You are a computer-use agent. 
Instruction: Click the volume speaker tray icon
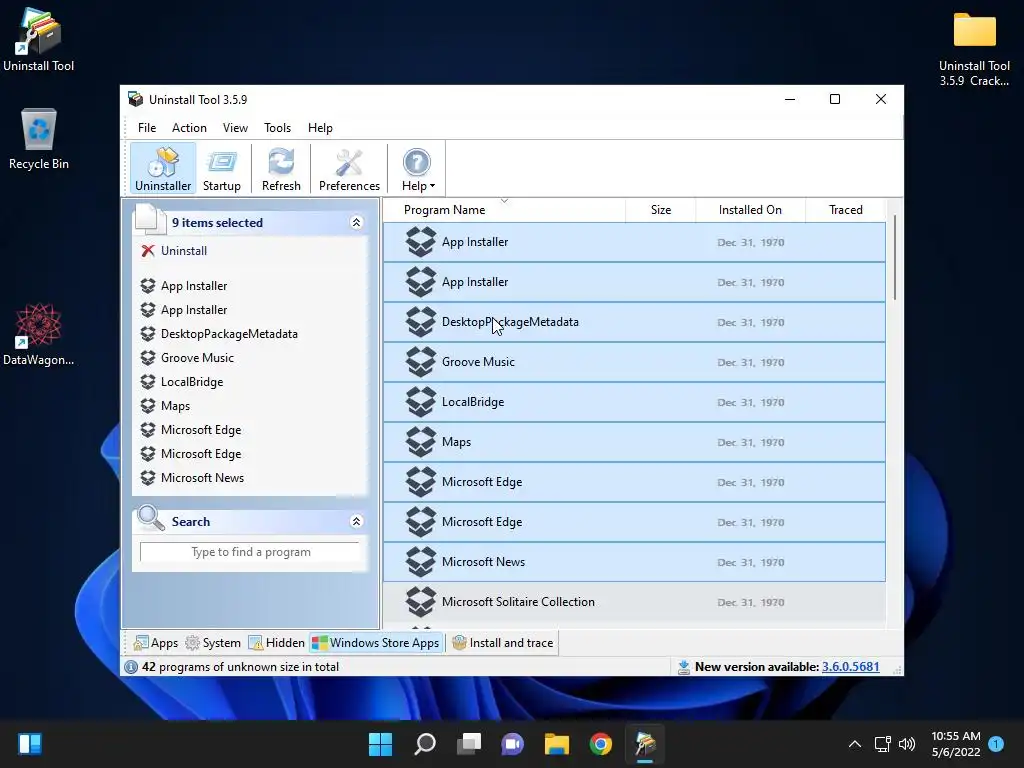(906, 744)
